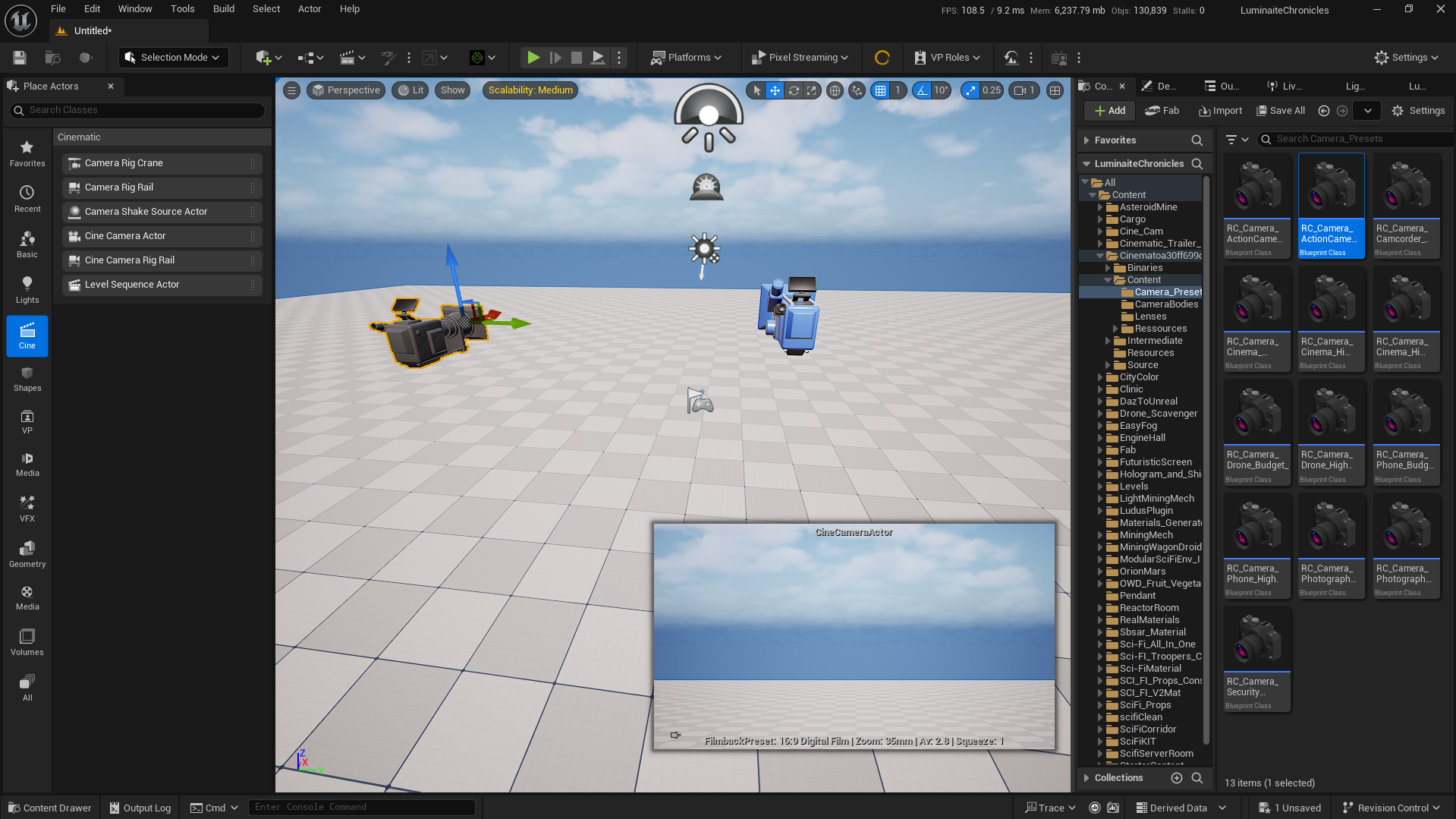Open the Basic actors category
The image size is (1456, 819).
(27, 244)
